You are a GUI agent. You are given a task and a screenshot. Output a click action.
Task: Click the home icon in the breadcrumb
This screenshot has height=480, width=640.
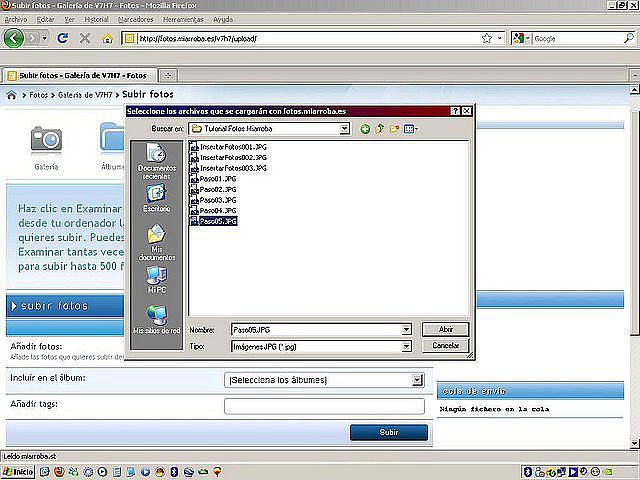11,95
